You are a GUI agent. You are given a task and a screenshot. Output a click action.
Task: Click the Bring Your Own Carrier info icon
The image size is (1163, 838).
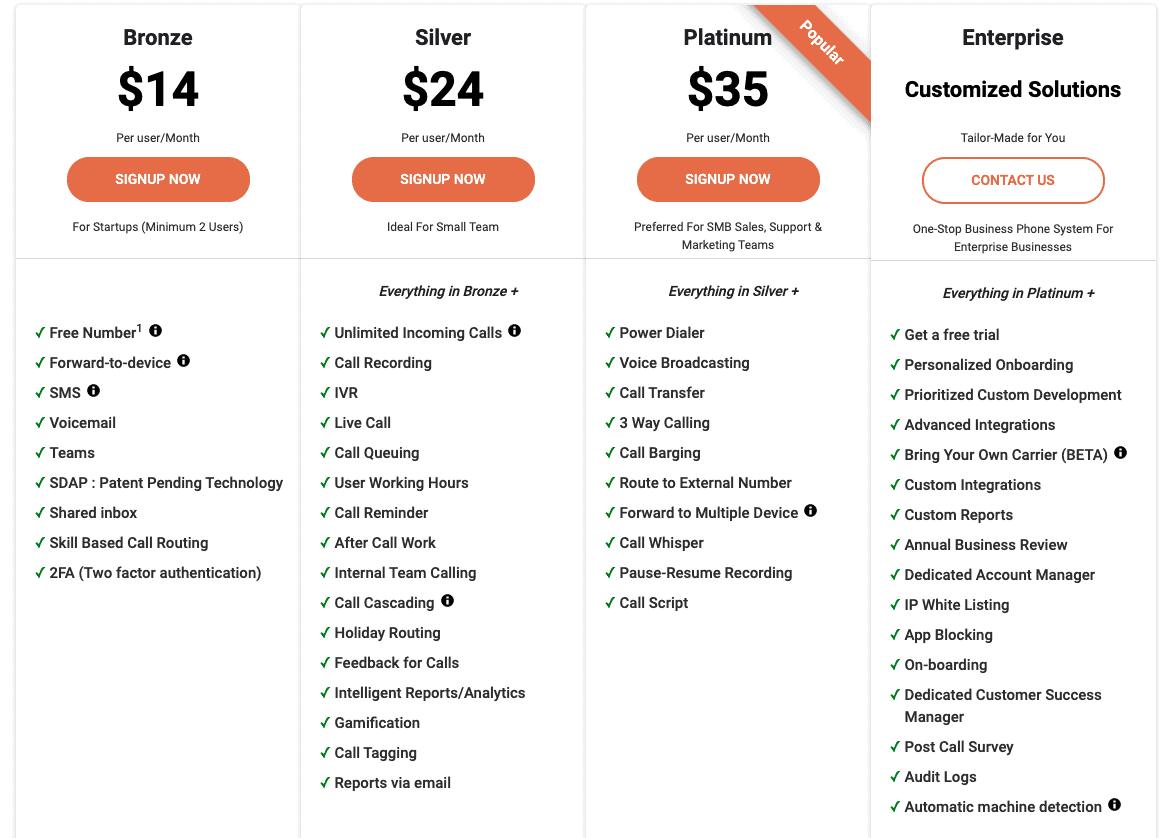pyautogui.click(x=1119, y=454)
